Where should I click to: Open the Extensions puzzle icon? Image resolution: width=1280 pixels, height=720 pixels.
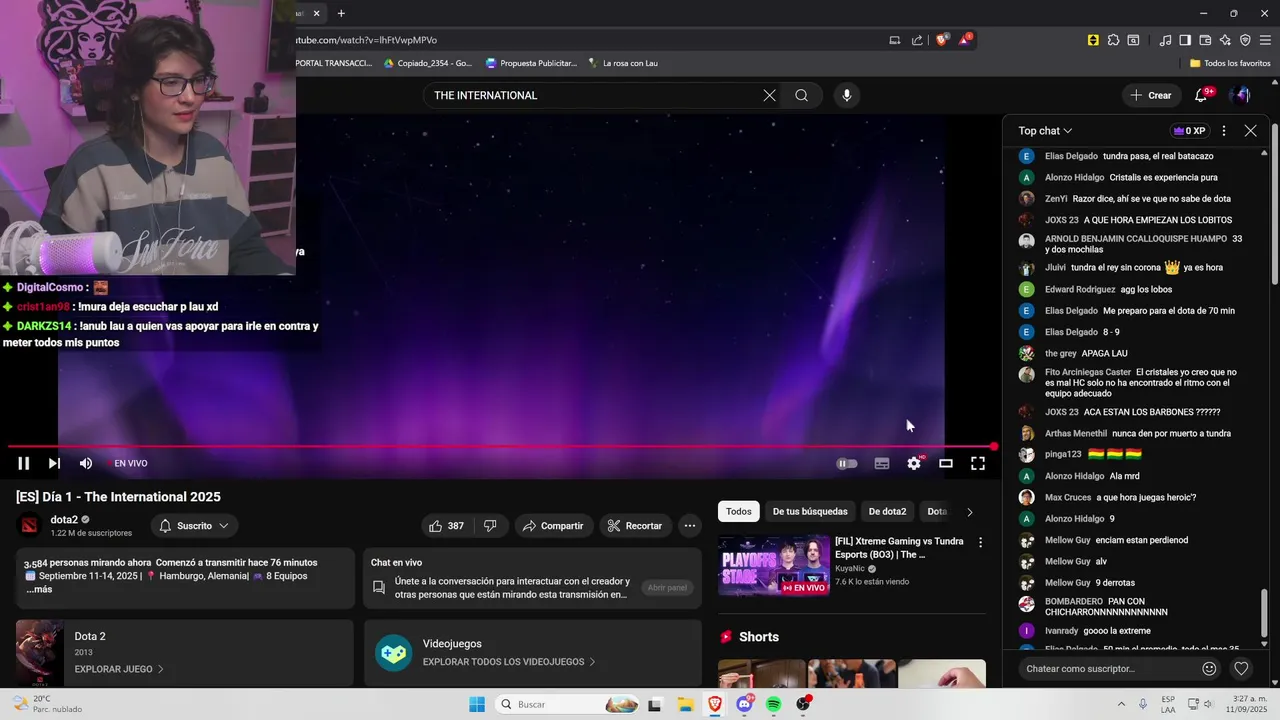(x=1113, y=40)
